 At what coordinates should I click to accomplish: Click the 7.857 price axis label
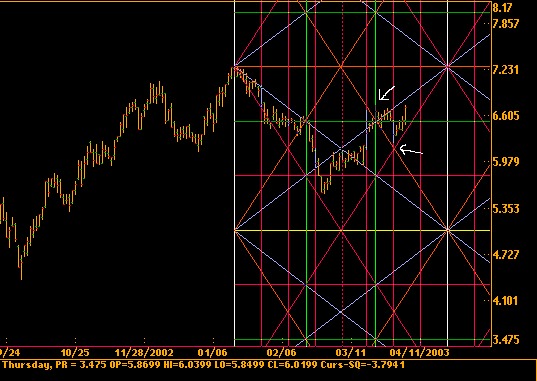coord(506,24)
